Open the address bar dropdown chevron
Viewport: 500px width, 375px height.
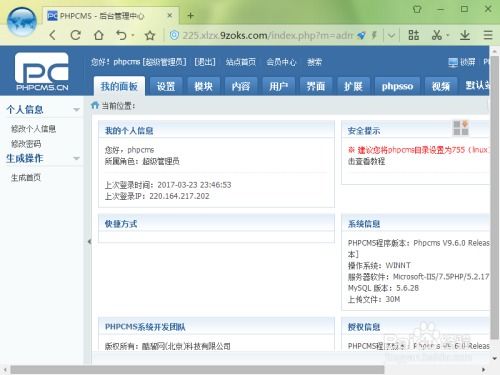(391, 35)
